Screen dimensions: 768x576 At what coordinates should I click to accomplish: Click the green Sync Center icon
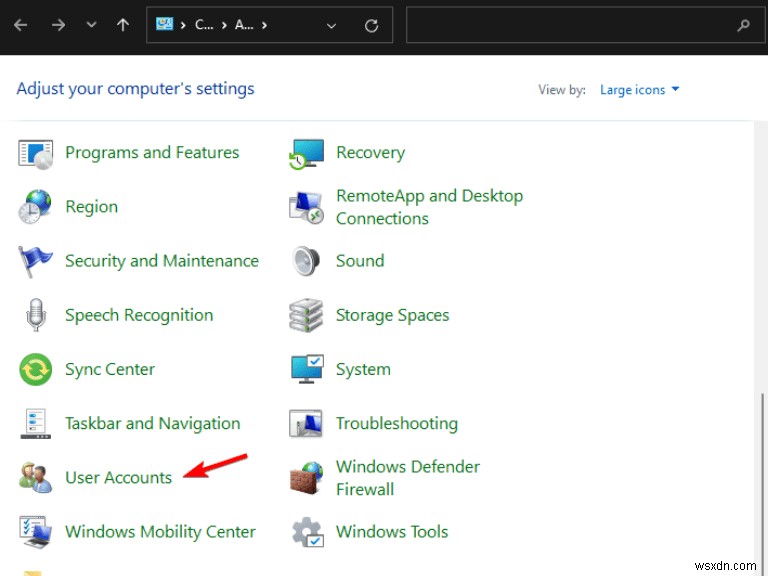pos(35,369)
